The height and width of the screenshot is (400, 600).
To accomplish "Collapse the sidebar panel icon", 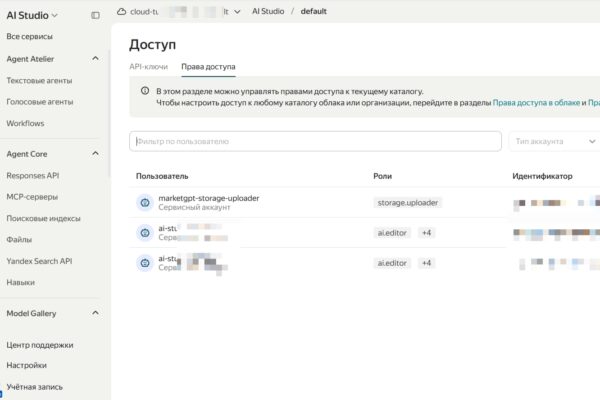I will [x=95, y=15].
